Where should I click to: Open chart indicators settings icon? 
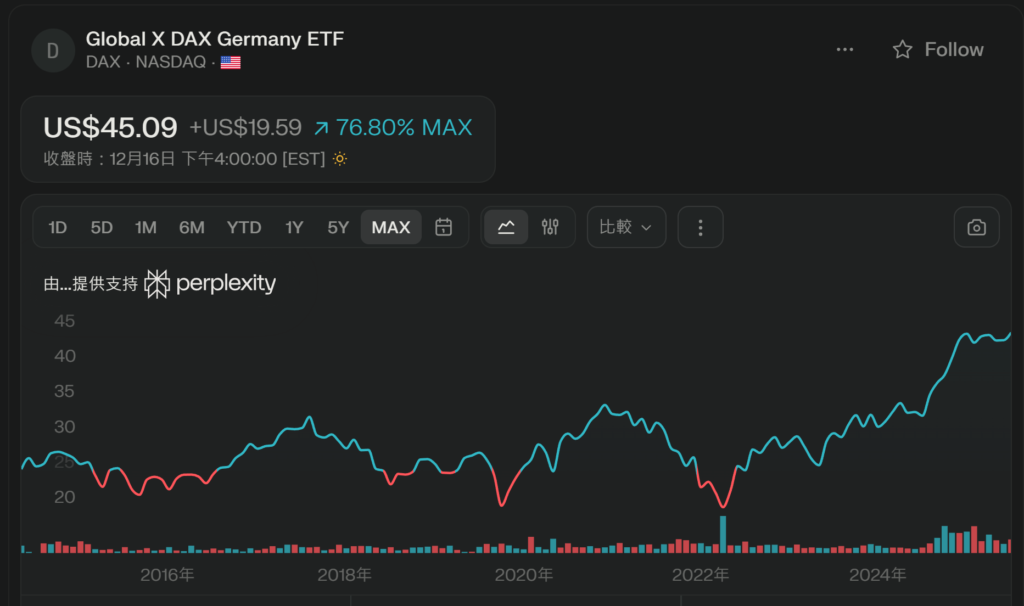pyautogui.click(x=550, y=228)
